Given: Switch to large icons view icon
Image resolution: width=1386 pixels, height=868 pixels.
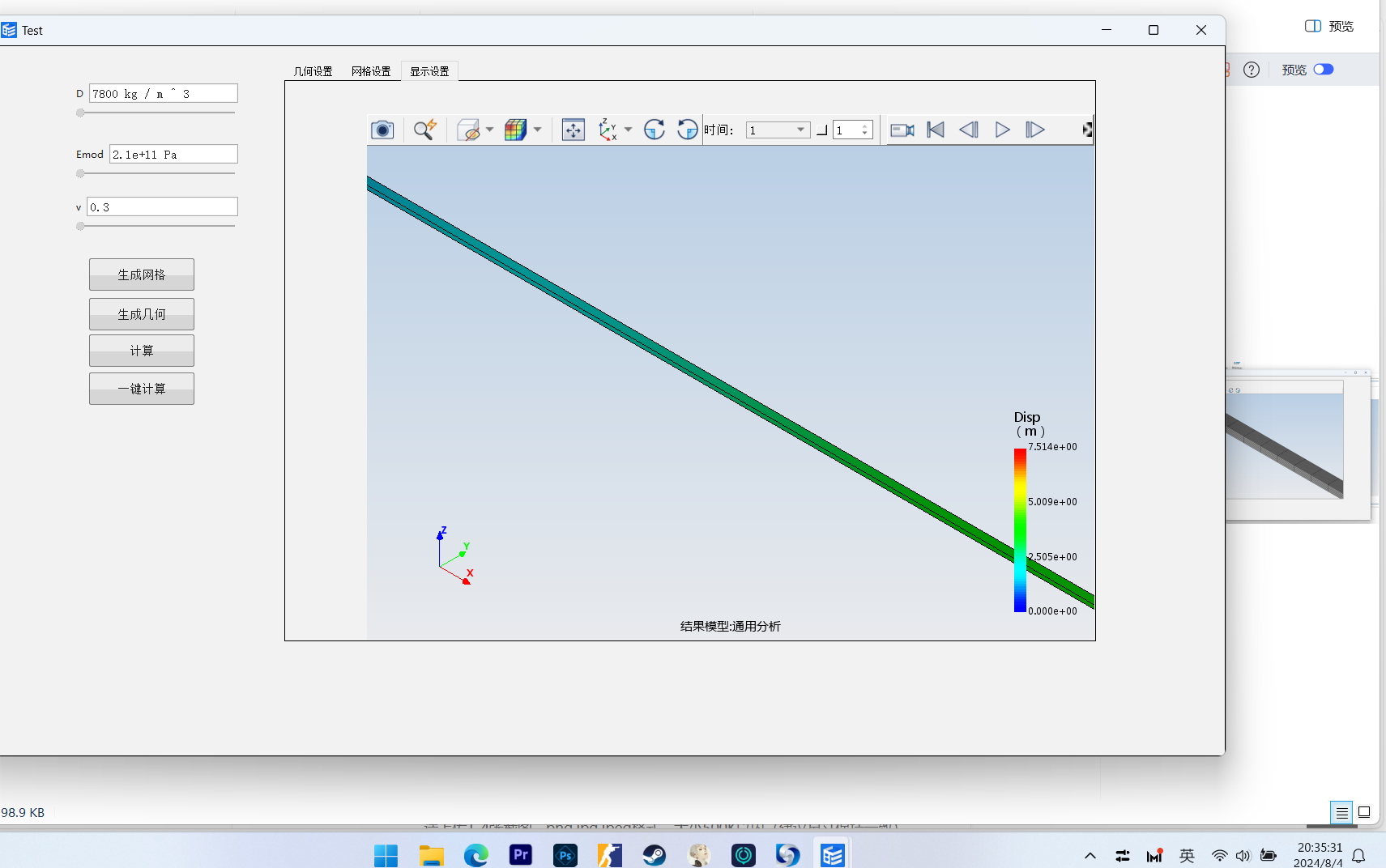Looking at the screenshot, I should pyautogui.click(x=1364, y=812).
